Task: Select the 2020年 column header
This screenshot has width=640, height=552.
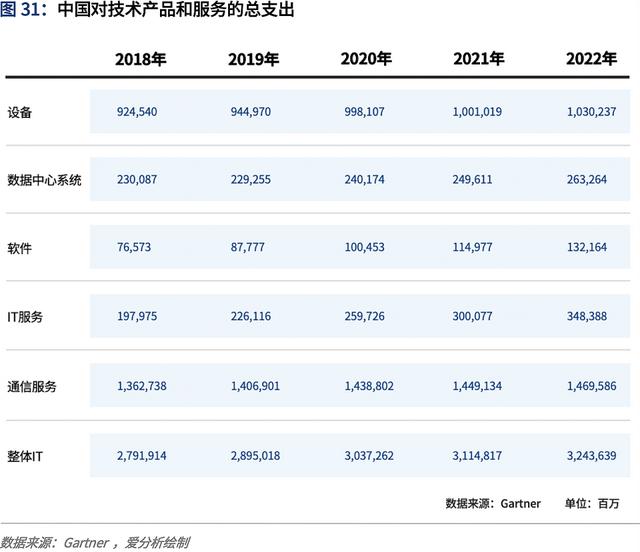Action: point(366,59)
